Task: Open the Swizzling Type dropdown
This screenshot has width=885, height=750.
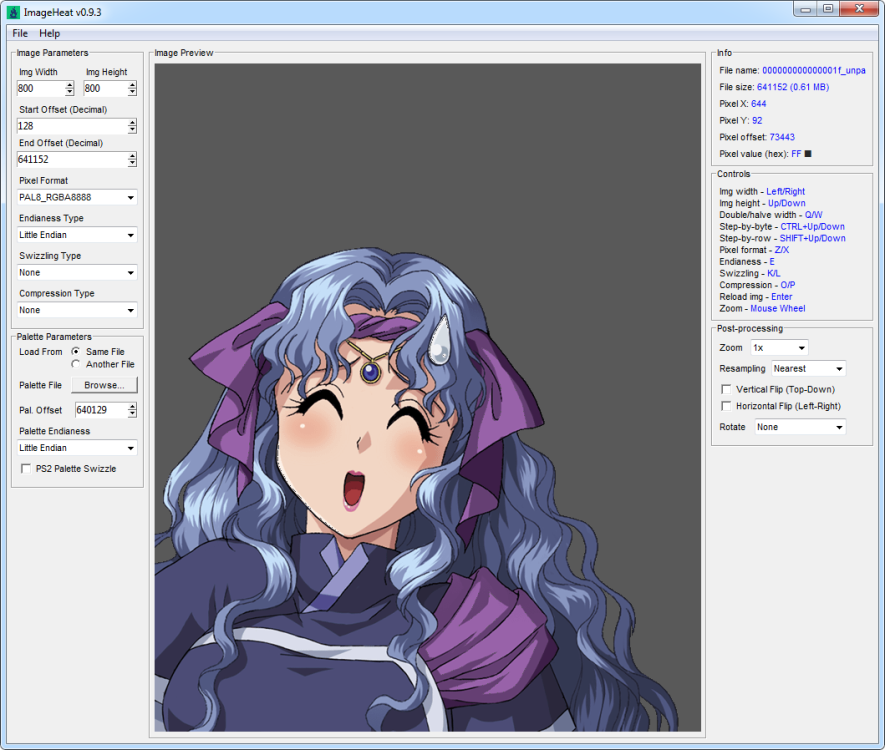Action: coord(77,273)
